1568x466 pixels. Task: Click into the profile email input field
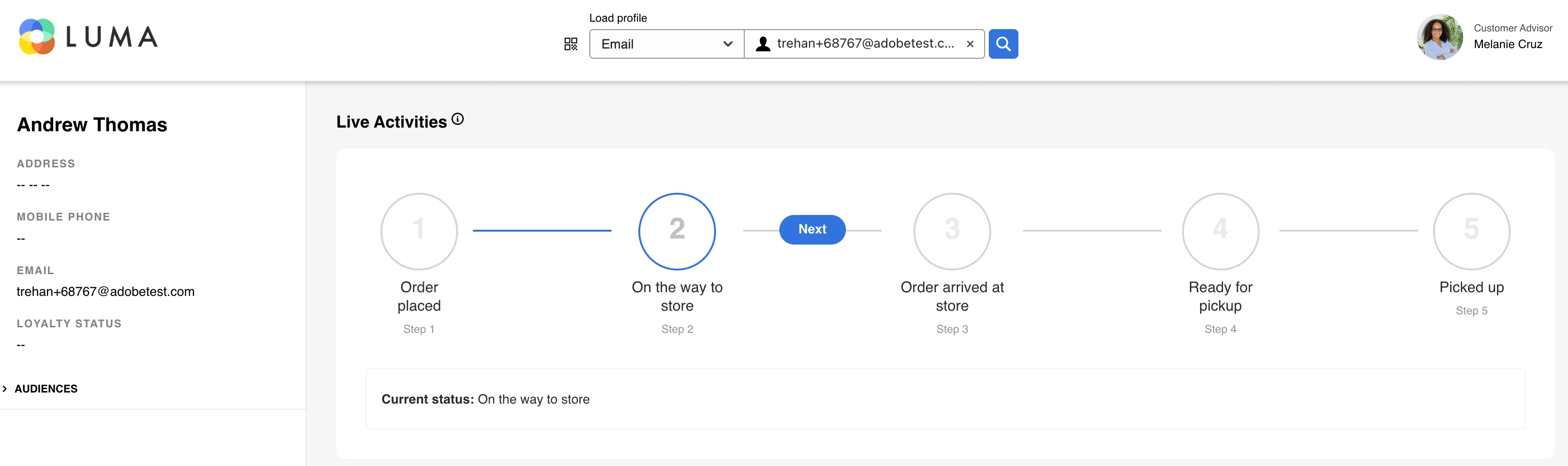pyautogui.click(x=865, y=44)
